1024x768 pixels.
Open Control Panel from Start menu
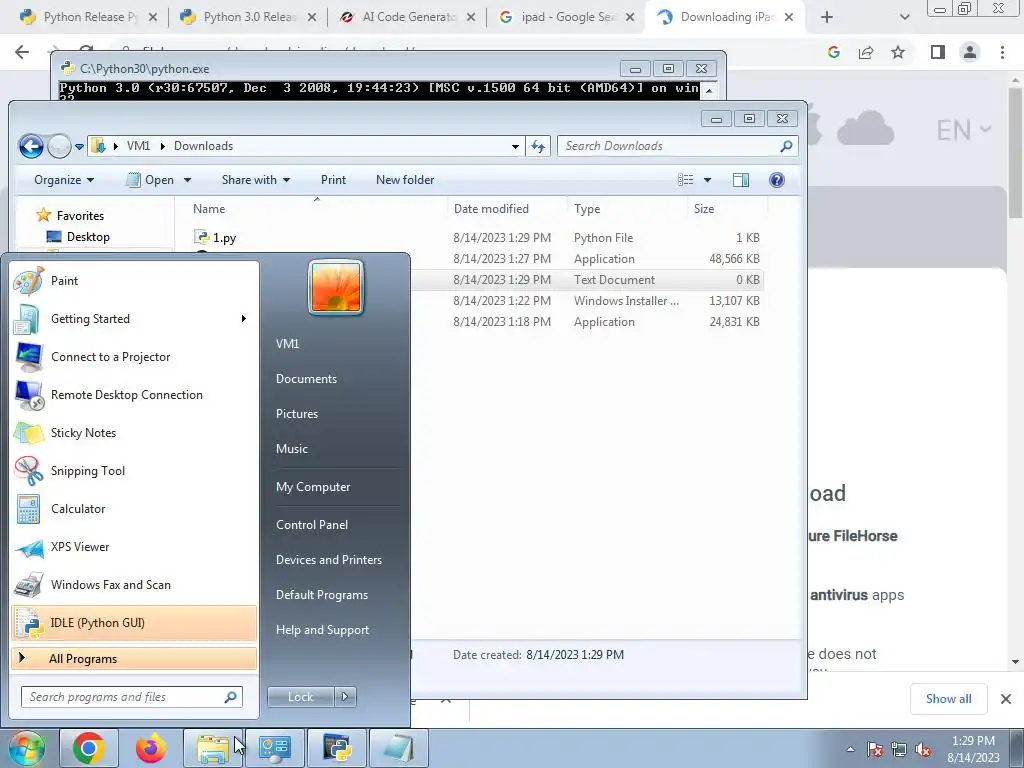coord(312,525)
